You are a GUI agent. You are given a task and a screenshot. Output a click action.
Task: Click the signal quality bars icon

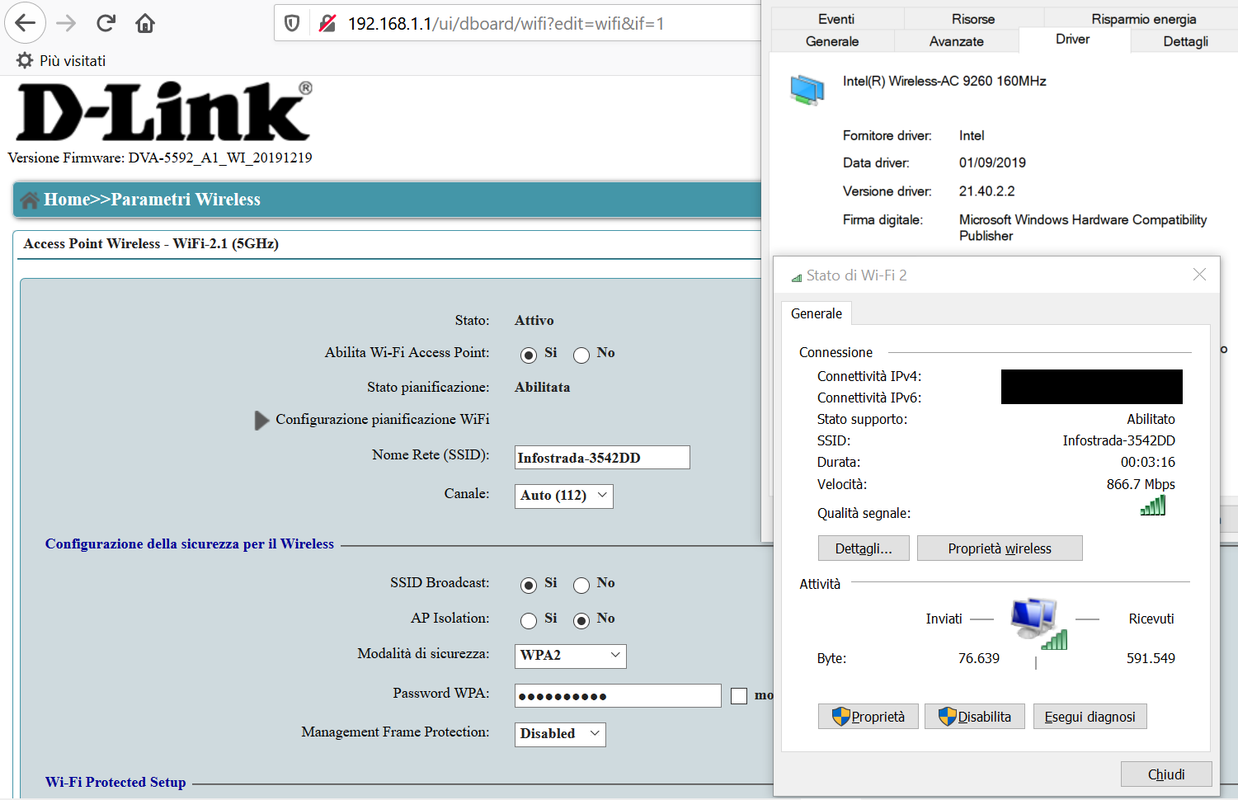point(1153,506)
